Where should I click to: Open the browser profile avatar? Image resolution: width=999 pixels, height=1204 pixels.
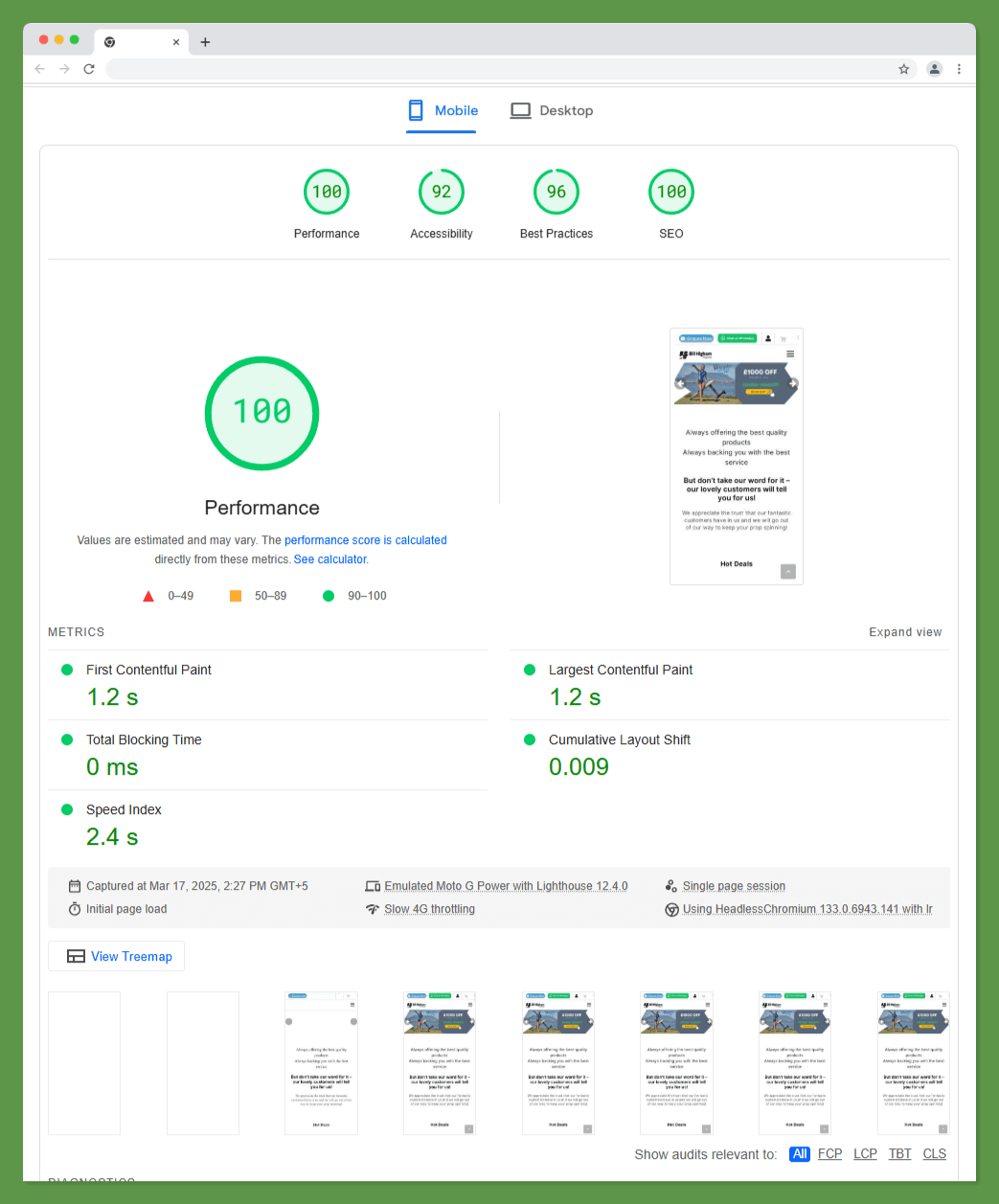[x=934, y=69]
